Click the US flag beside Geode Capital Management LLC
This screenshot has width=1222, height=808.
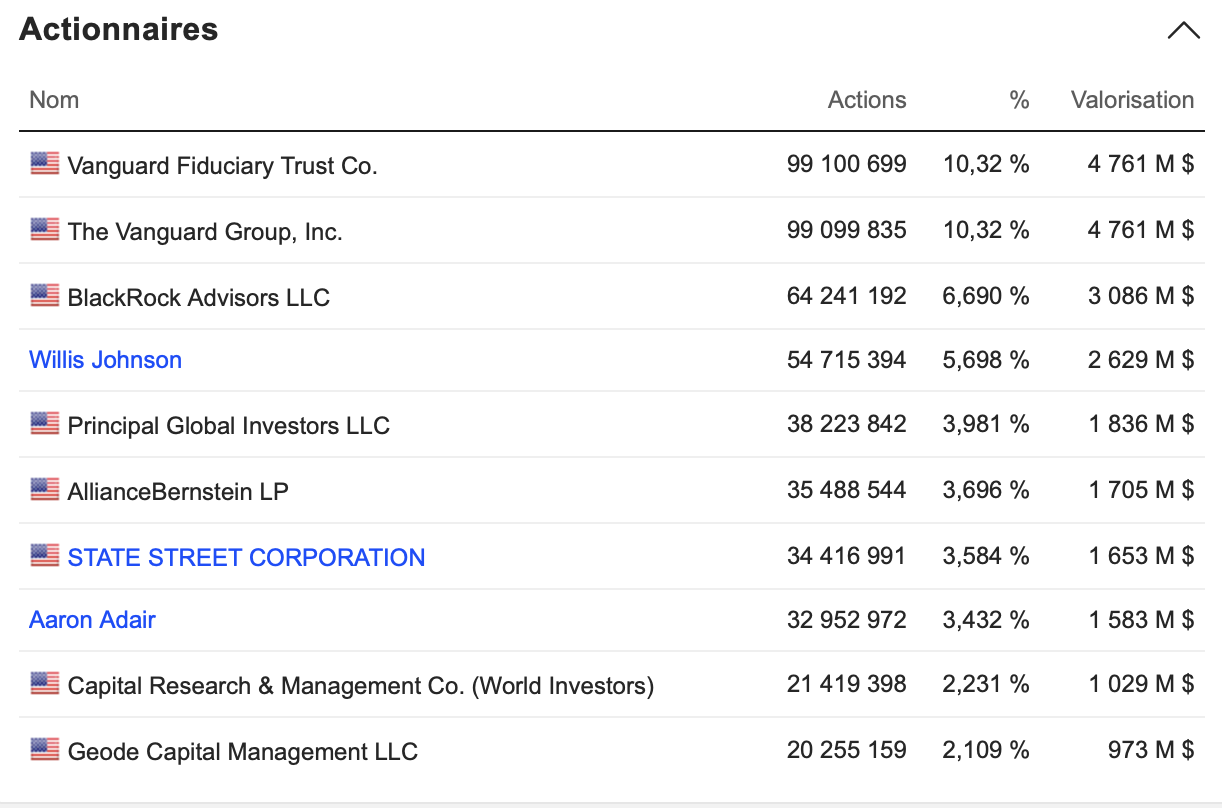[45, 750]
